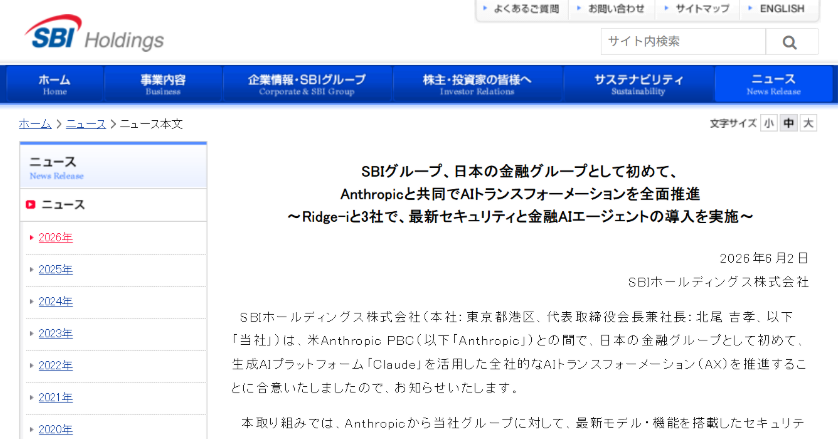840x439 pixels.
Task: Click the sidebar ニュース News Release header
Action: [x=113, y=166]
